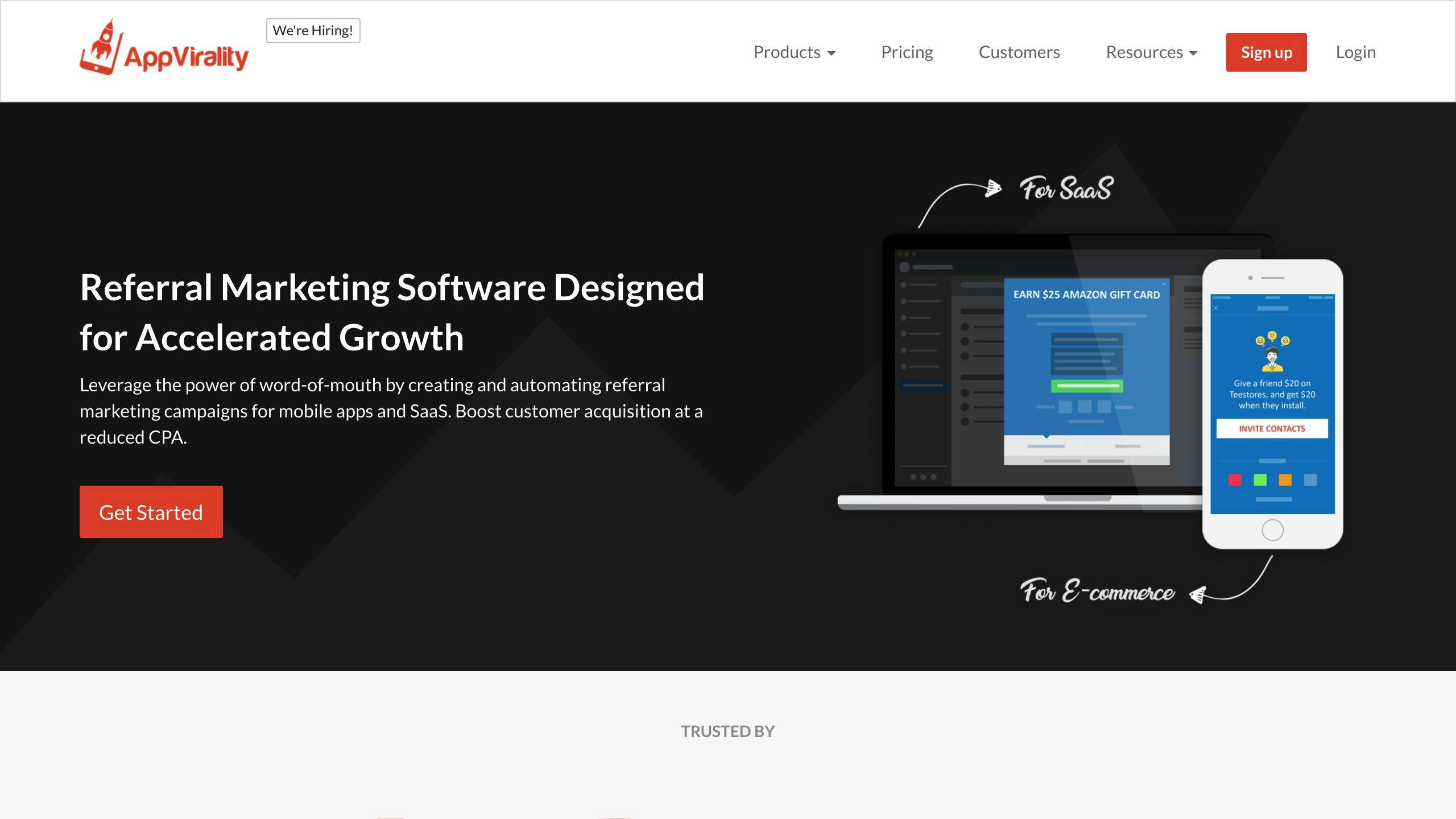The image size is (1456, 819).
Task: Click the For E-commerce label toggle
Action: (1097, 590)
